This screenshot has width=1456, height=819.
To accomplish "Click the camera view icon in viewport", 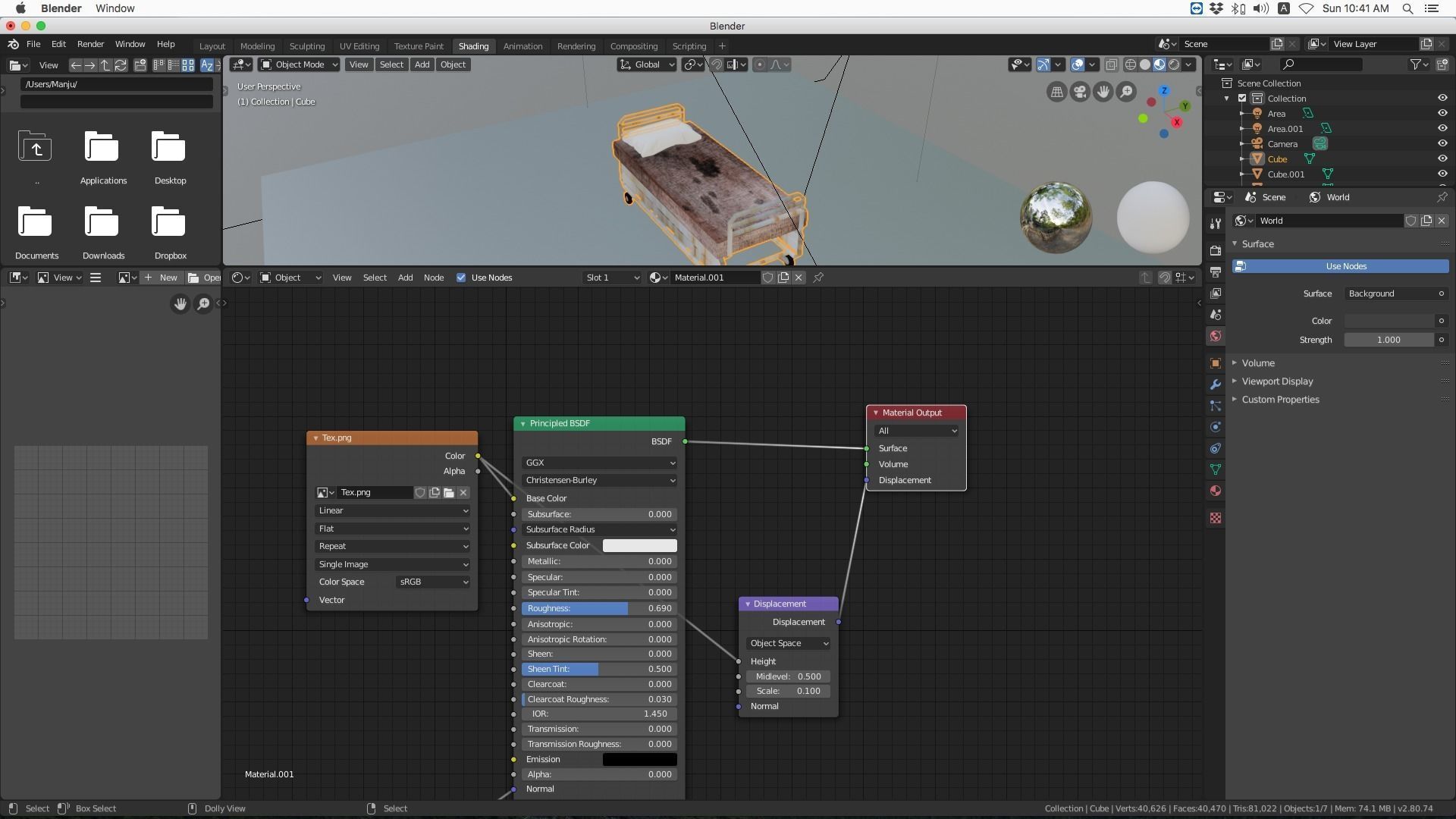I will [x=1080, y=92].
